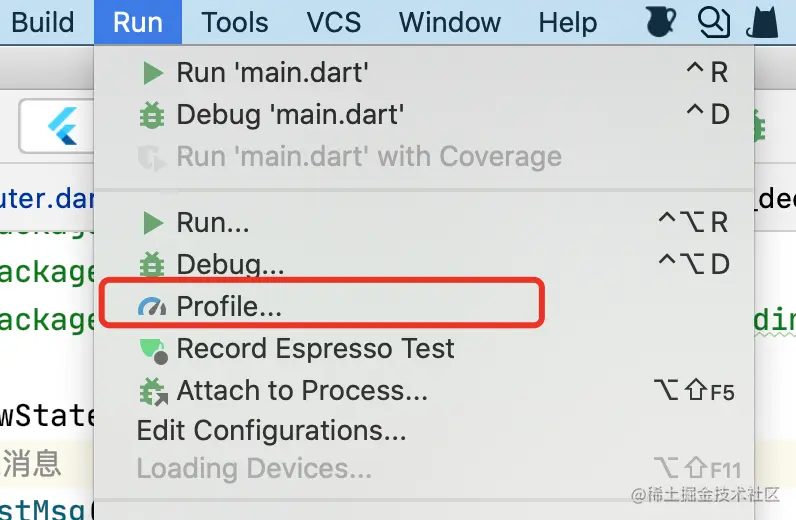Open the Build menu
This screenshot has width=796, height=520.
click(x=43, y=22)
